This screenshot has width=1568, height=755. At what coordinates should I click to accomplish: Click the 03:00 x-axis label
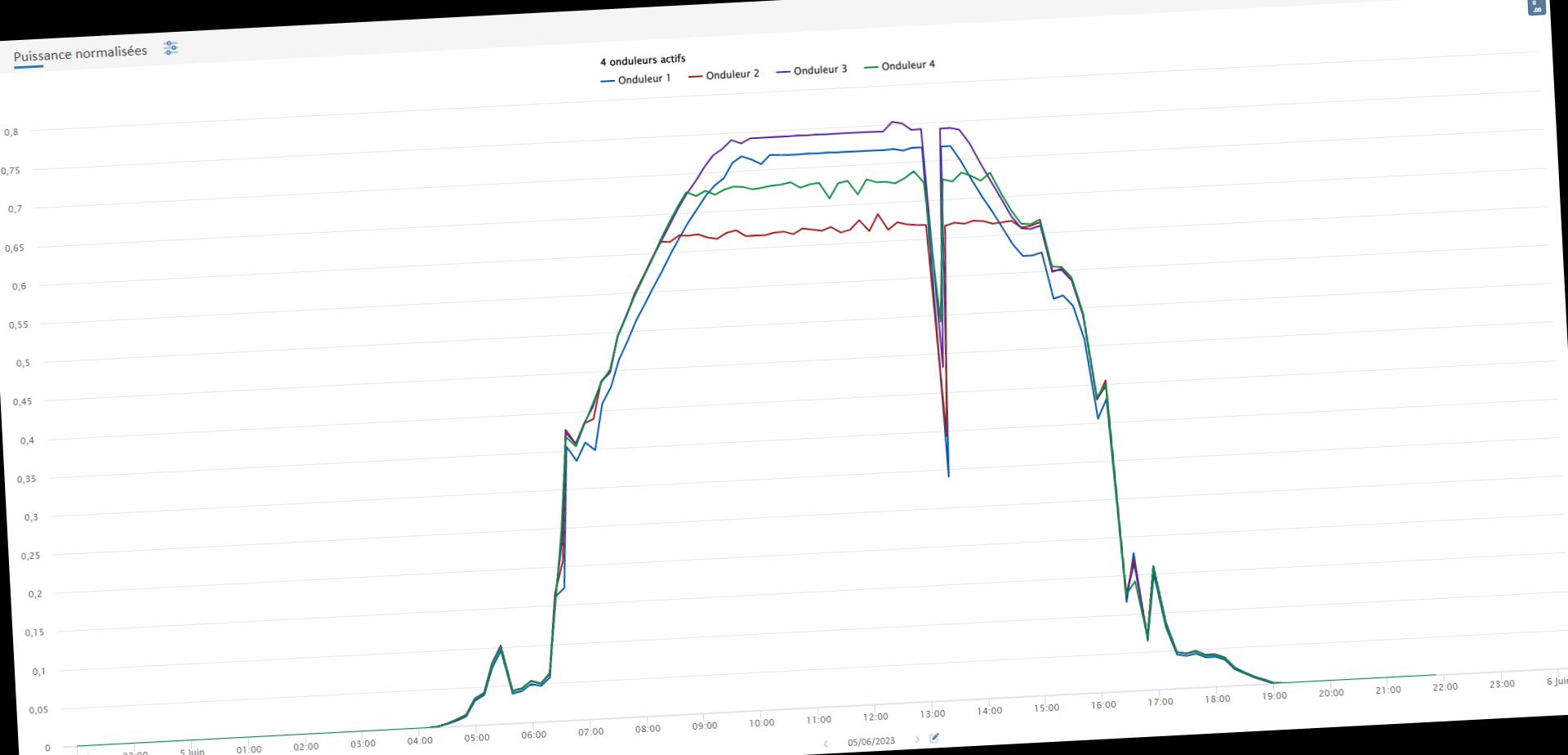(363, 744)
